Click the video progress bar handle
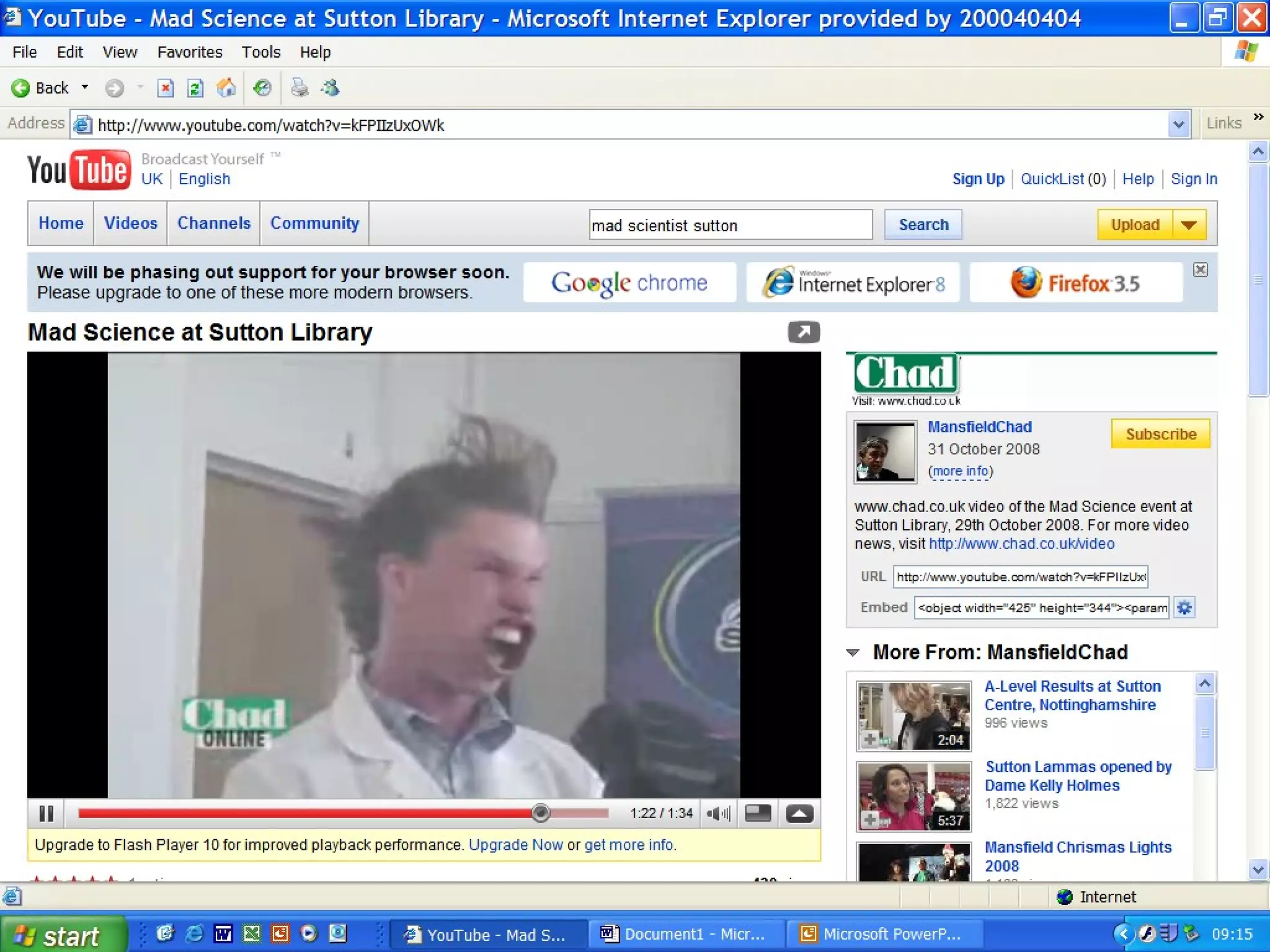This screenshot has width=1270, height=952. pos(541,813)
